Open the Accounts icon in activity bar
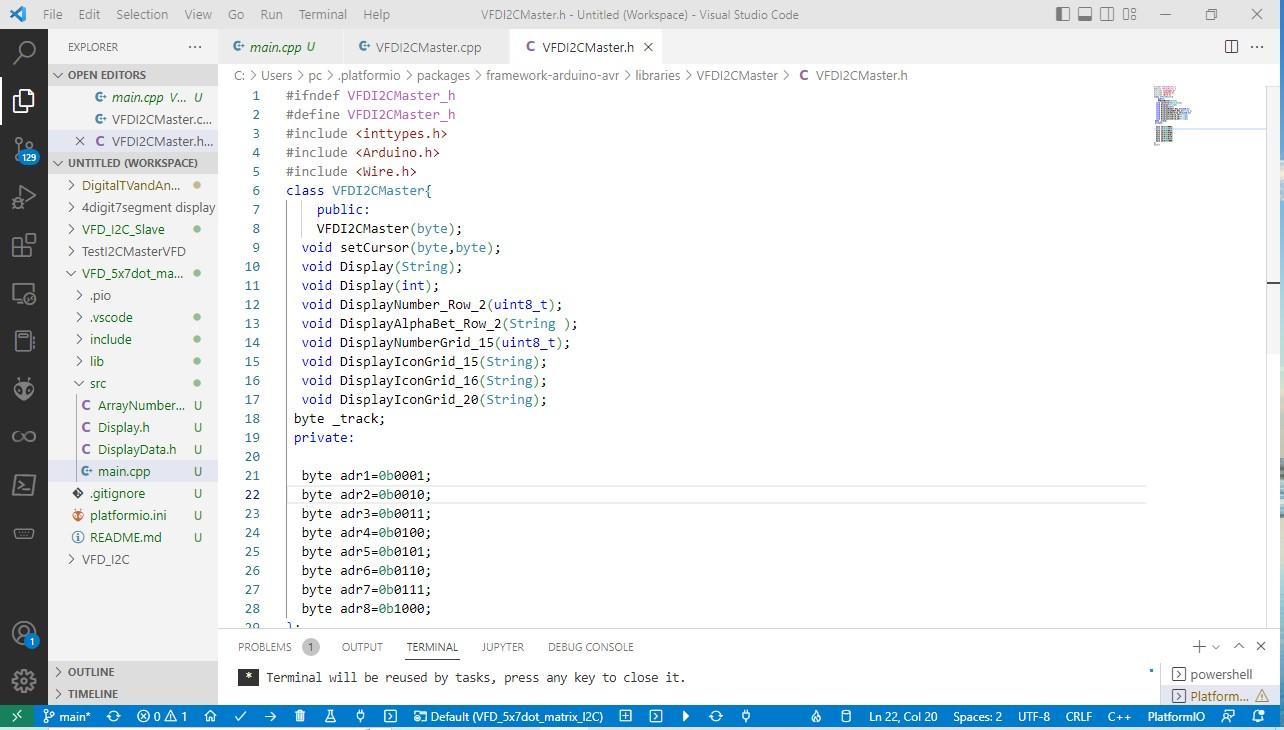This screenshot has height=730, width=1284. tap(24, 633)
